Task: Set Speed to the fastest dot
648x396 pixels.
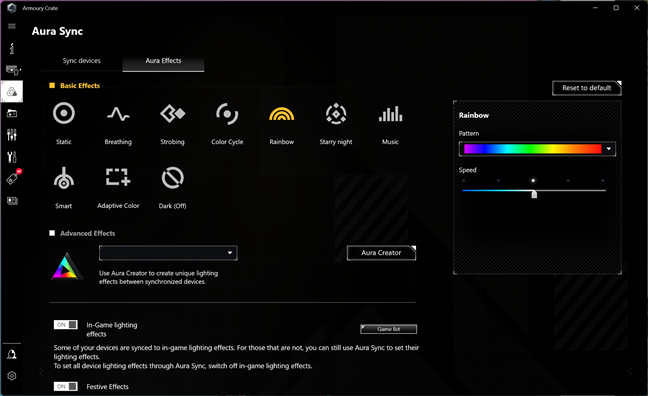Action: pyautogui.click(x=603, y=181)
